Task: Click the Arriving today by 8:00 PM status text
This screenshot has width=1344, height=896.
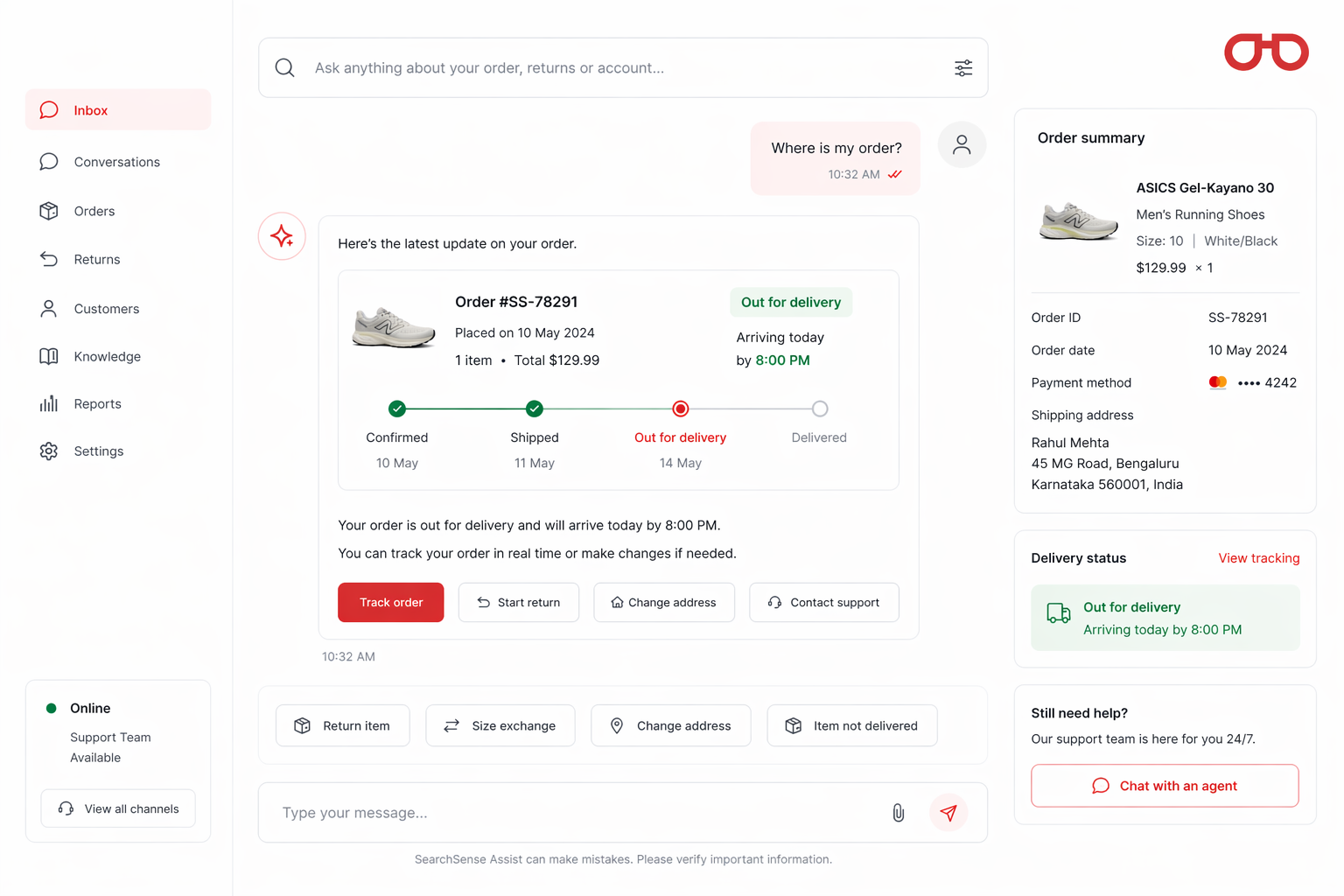Action: point(1163,630)
